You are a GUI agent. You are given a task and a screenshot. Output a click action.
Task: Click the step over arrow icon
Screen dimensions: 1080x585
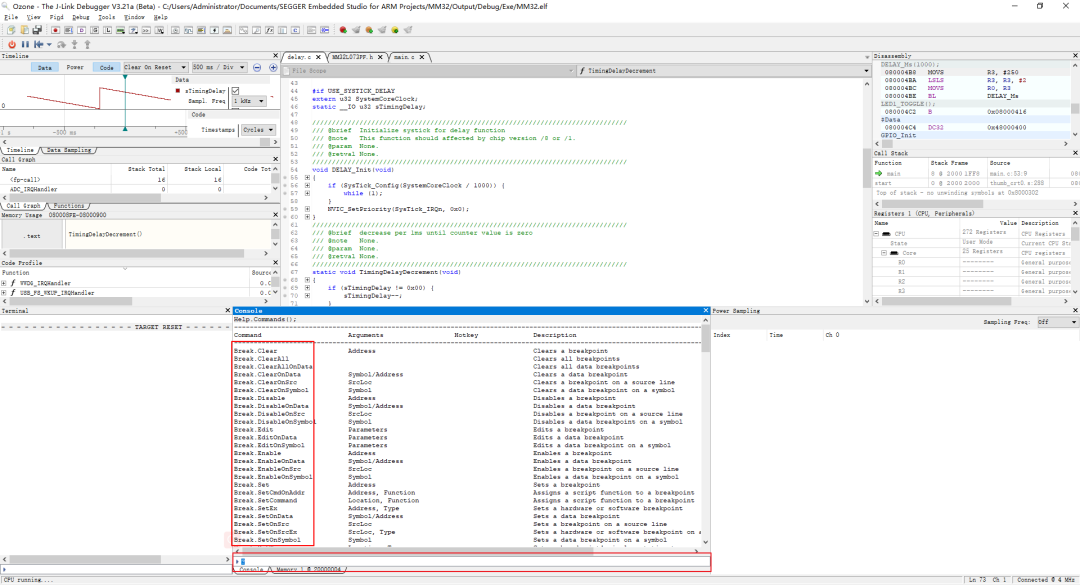click(61, 44)
